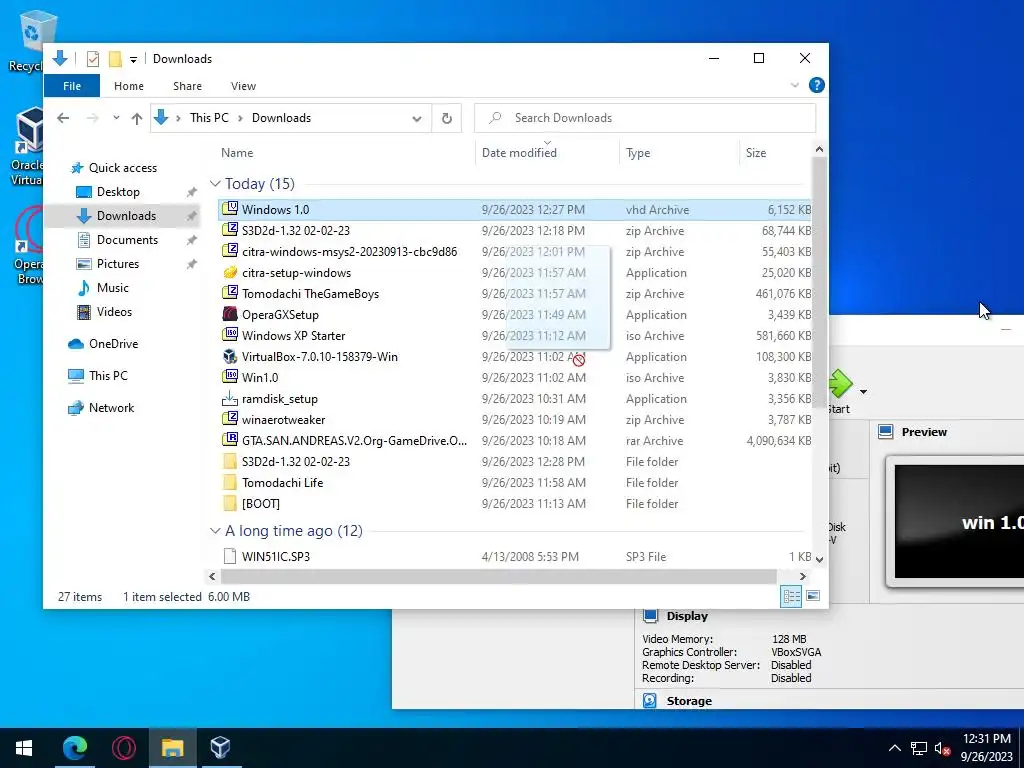Open Microsoft Edge from the taskbar
Image resolution: width=1024 pixels, height=768 pixels.
pos(74,748)
